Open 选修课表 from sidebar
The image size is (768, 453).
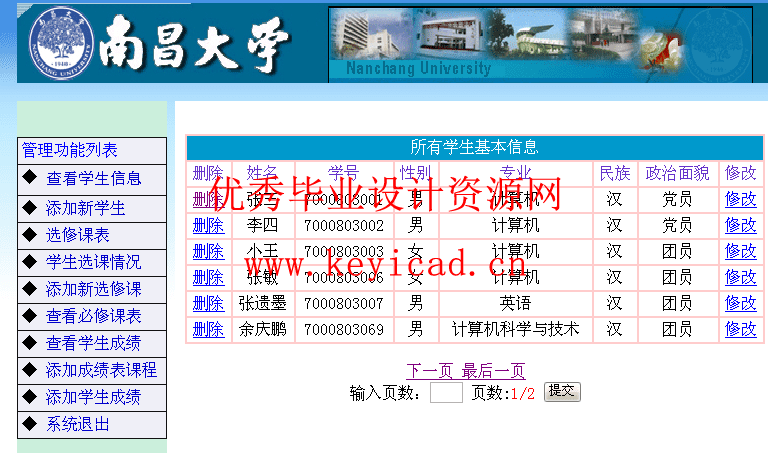[x=77, y=235]
